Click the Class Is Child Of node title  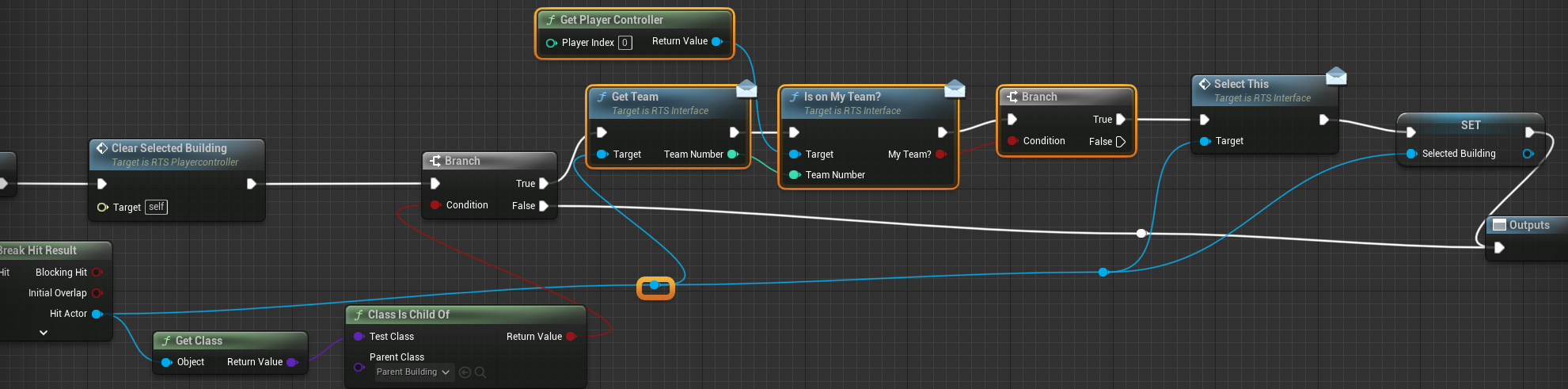tap(408, 315)
